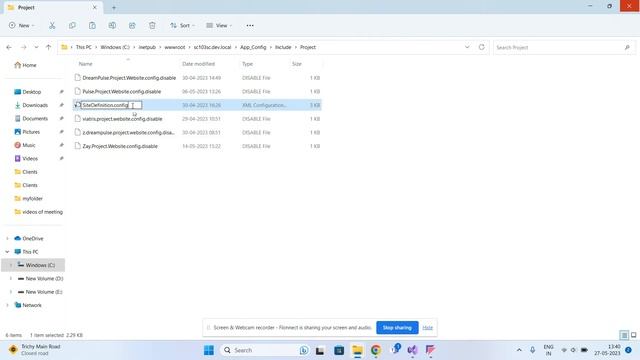640x360 pixels.
Task: Open the See more ellipsis menu
Action: (x=250, y=25)
